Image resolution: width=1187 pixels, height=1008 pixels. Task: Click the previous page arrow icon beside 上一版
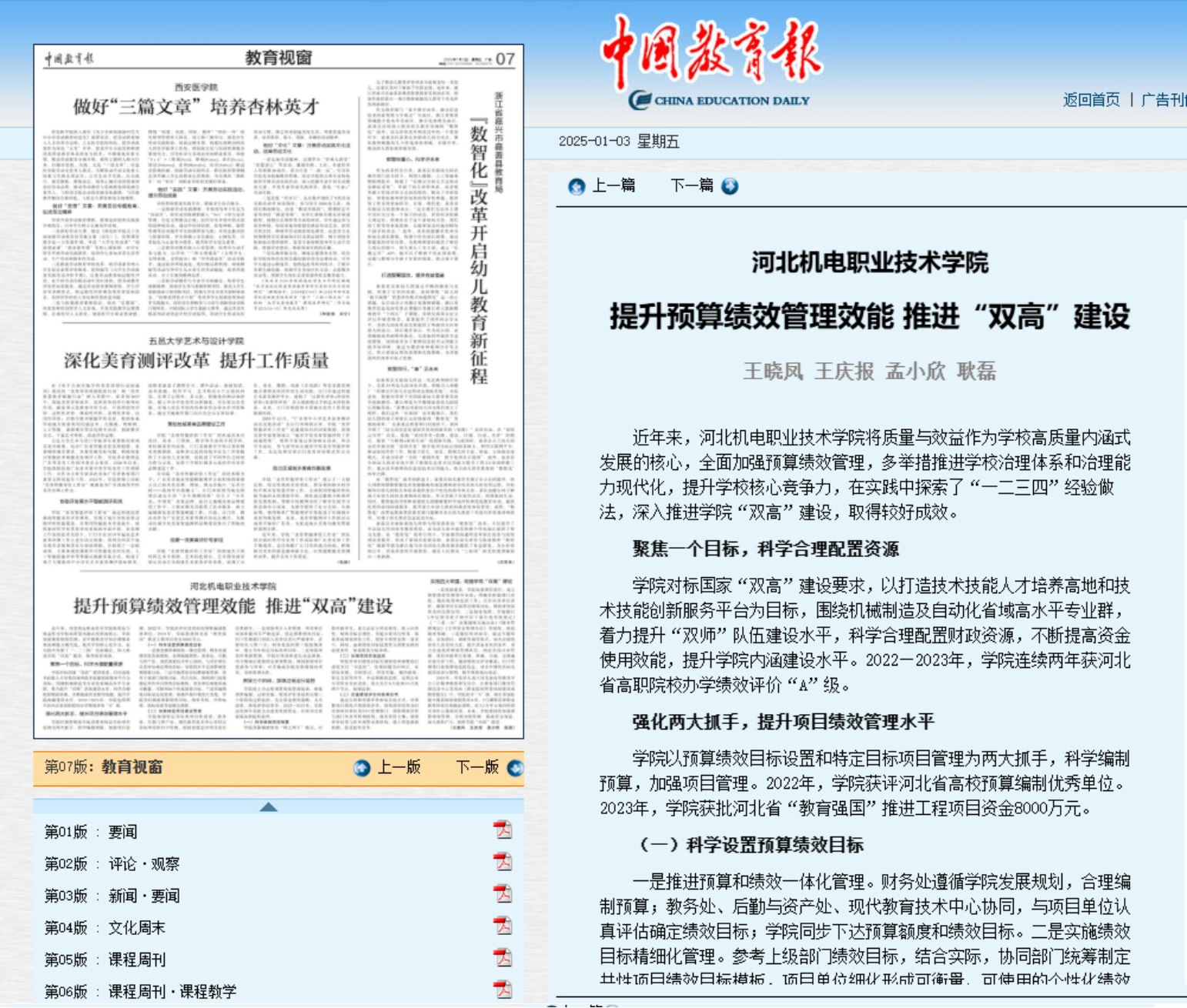362,768
